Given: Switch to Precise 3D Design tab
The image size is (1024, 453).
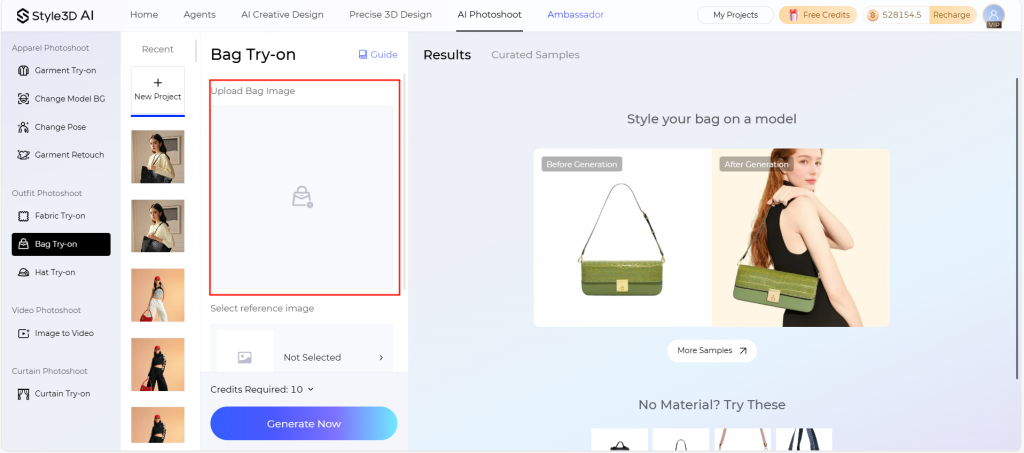Looking at the screenshot, I should 390,14.
